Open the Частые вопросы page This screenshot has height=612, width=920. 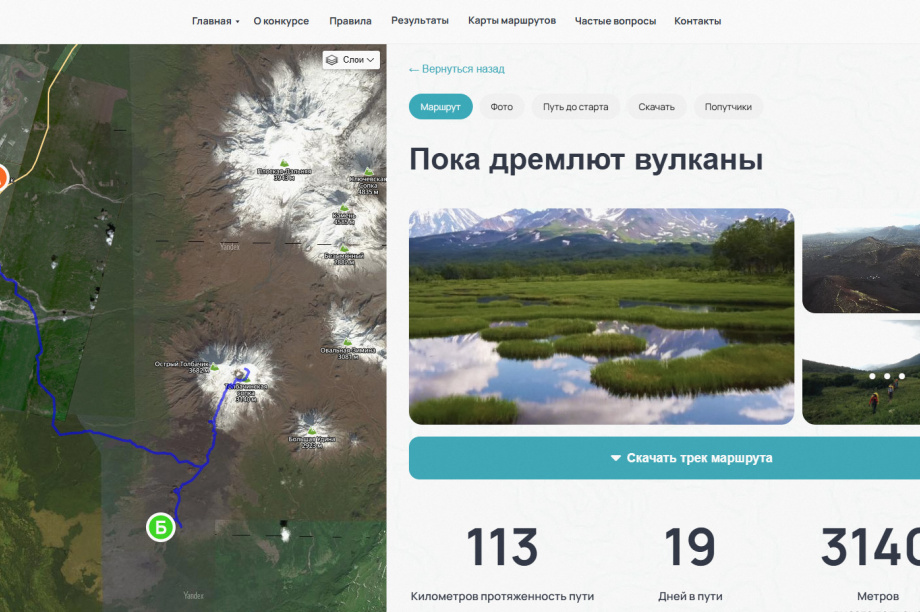(x=615, y=21)
